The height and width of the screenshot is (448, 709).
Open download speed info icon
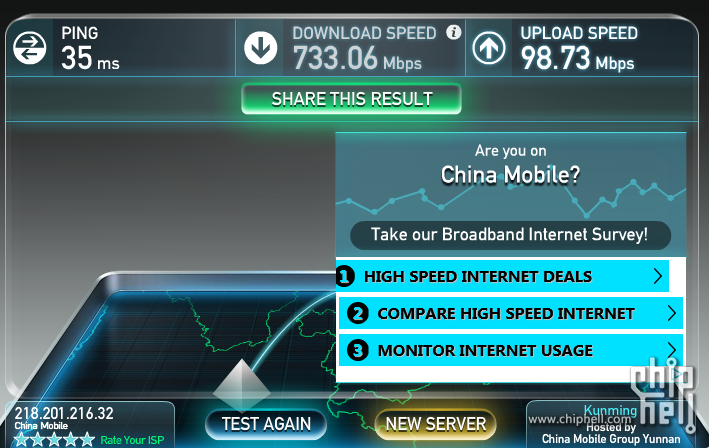pos(454,32)
